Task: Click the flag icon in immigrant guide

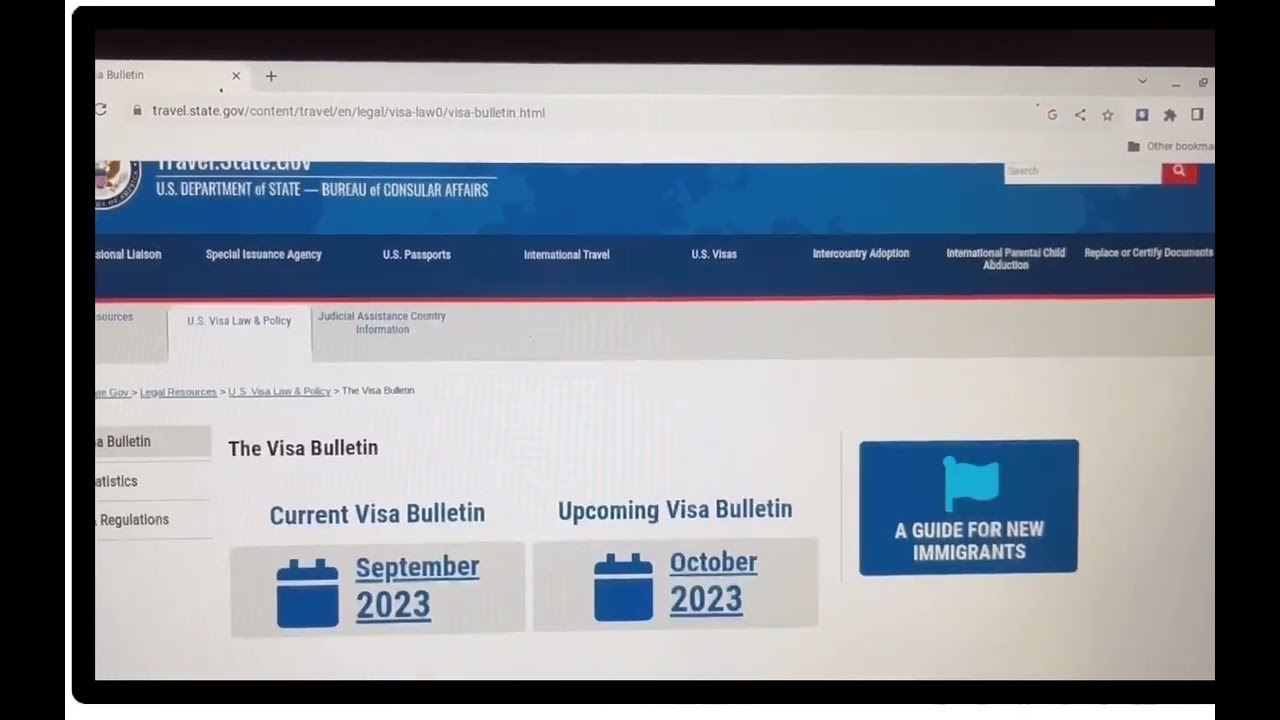Action: coord(971,484)
